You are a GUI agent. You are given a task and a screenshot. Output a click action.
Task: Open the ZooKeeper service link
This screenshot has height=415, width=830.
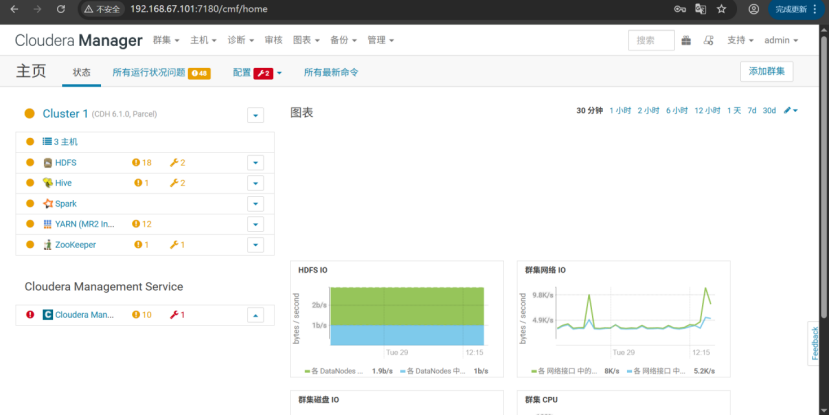76,245
